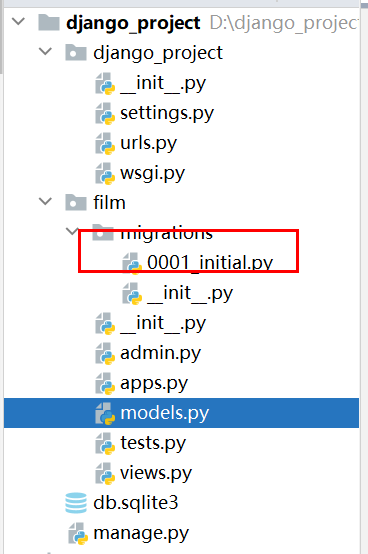Collapse the film folder chevron
The width and height of the screenshot is (368, 554).
(x=46, y=202)
